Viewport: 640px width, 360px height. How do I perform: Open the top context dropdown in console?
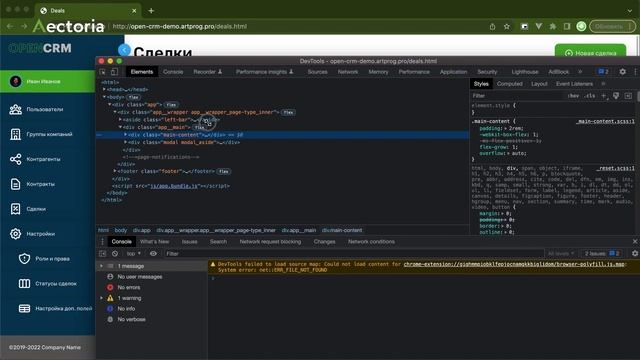[133, 253]
